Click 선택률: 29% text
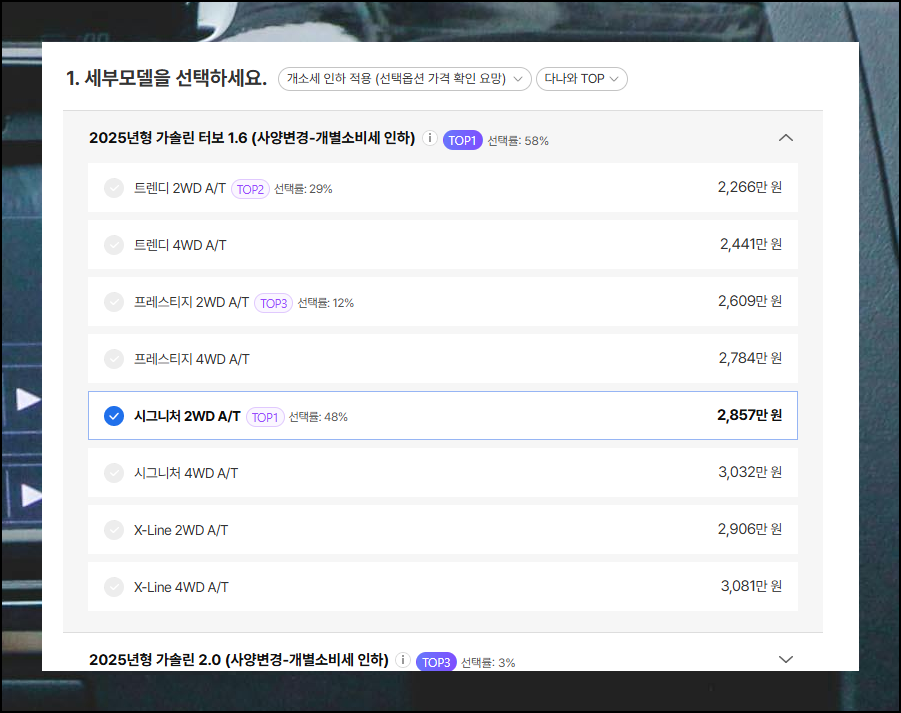The image size is (901, 713). 303,189
